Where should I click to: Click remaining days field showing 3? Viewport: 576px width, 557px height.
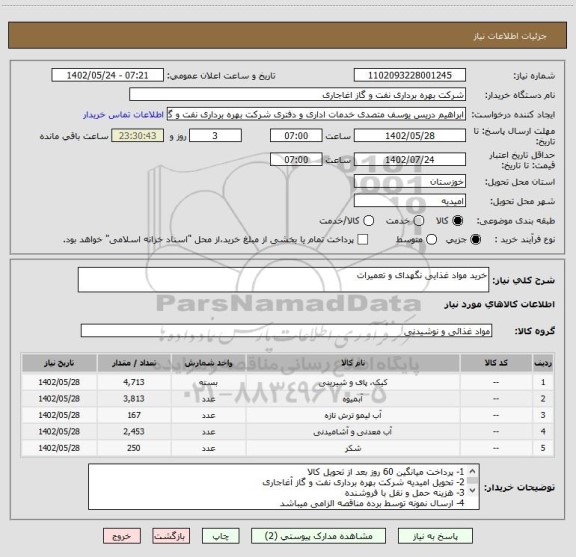click(215, 136)
